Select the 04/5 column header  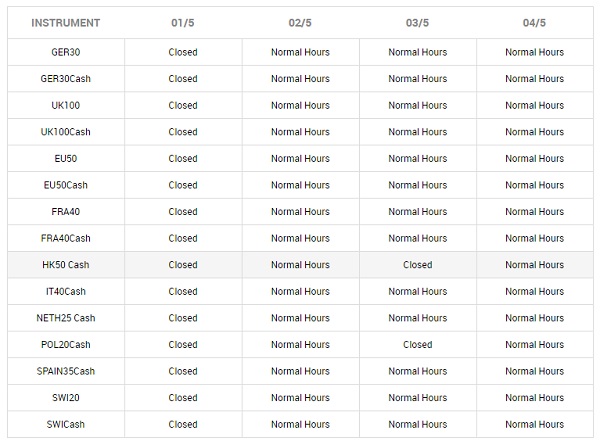[536, 23]
